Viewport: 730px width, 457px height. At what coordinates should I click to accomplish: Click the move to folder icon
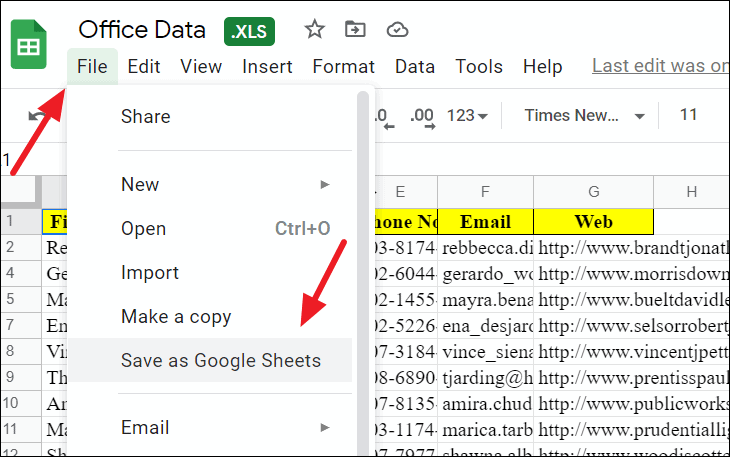(x=355, y=29)
